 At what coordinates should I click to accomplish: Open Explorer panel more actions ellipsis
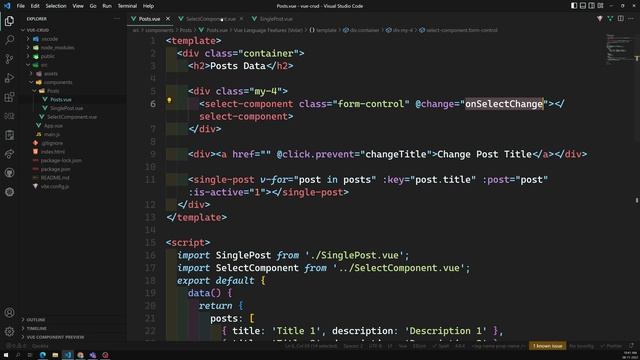click(117, 19)
